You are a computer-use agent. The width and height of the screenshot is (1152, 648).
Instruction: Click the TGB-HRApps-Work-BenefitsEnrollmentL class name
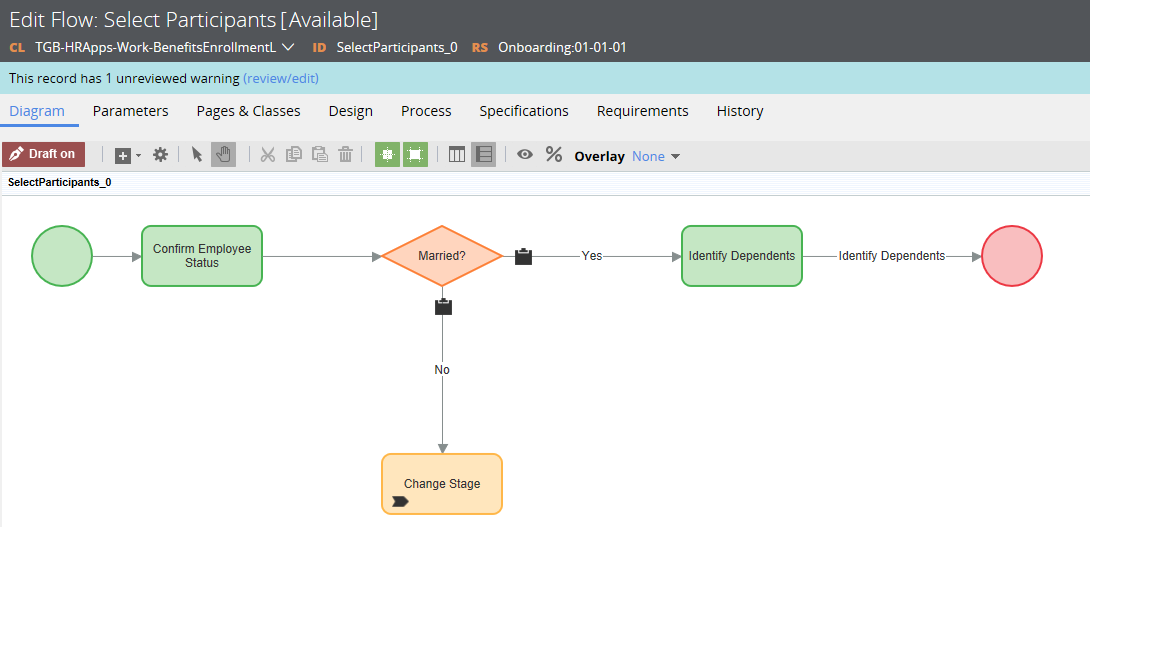[156, 47]
